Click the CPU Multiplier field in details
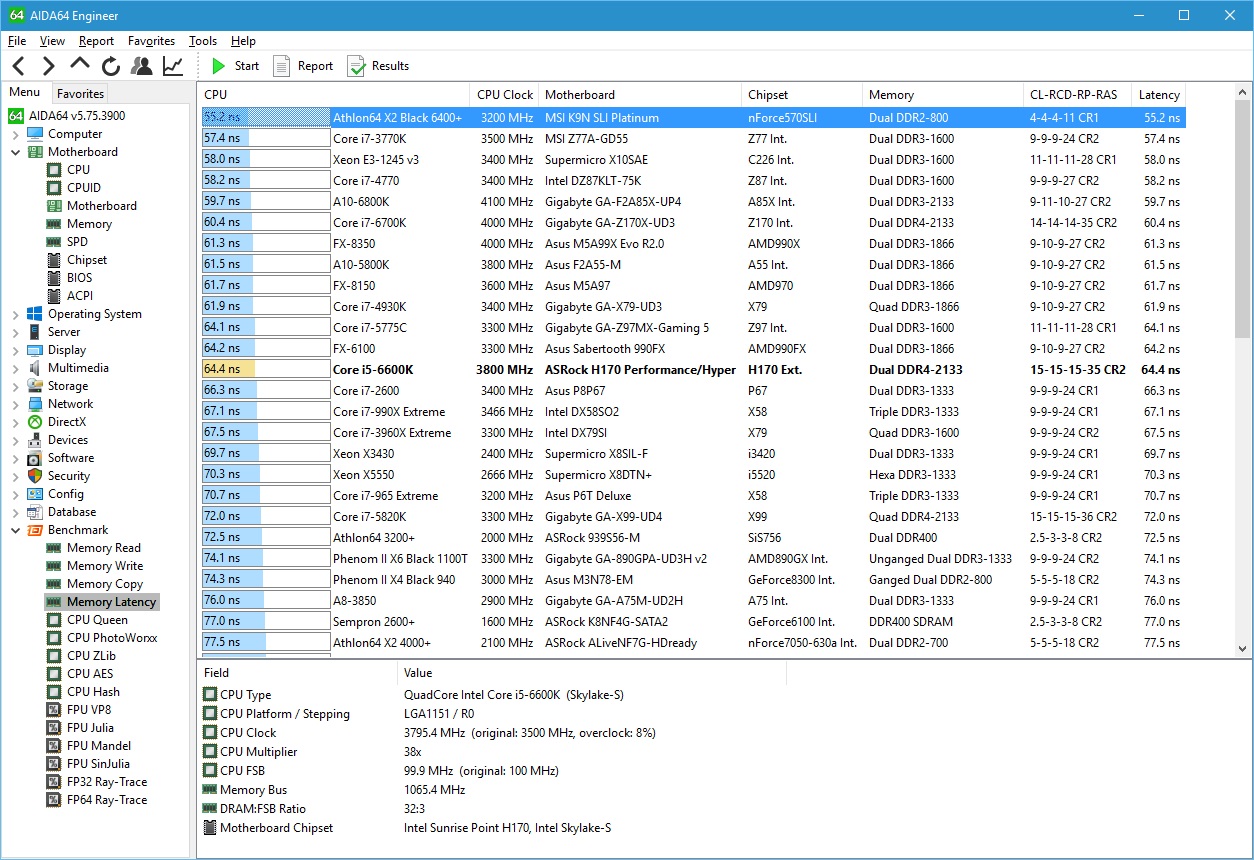Screen dimensions: 1254x860 [x=258, y=752]
